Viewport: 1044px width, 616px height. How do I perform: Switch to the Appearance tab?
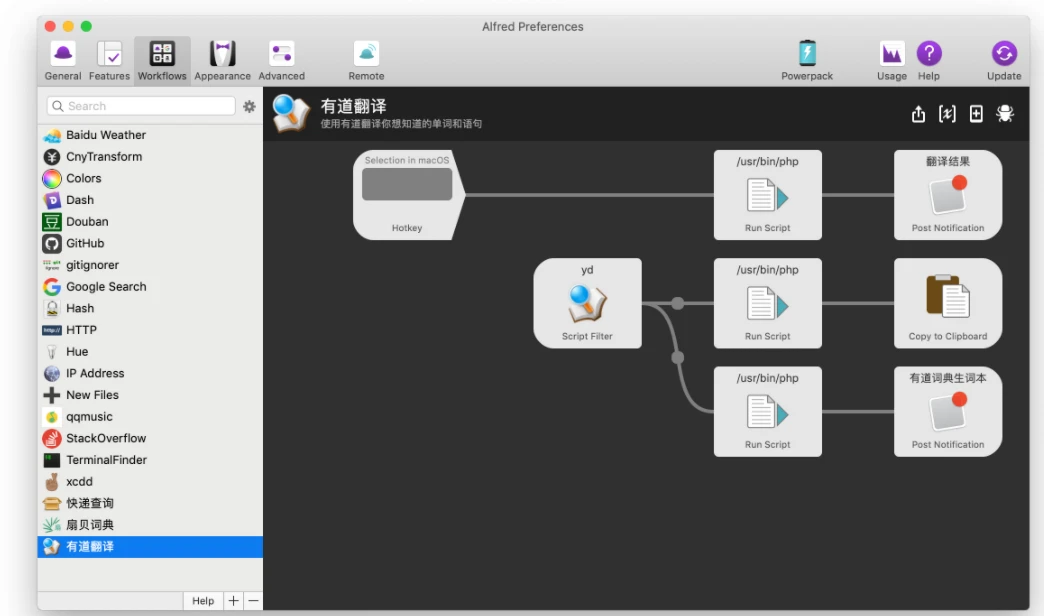pos(222,61)
